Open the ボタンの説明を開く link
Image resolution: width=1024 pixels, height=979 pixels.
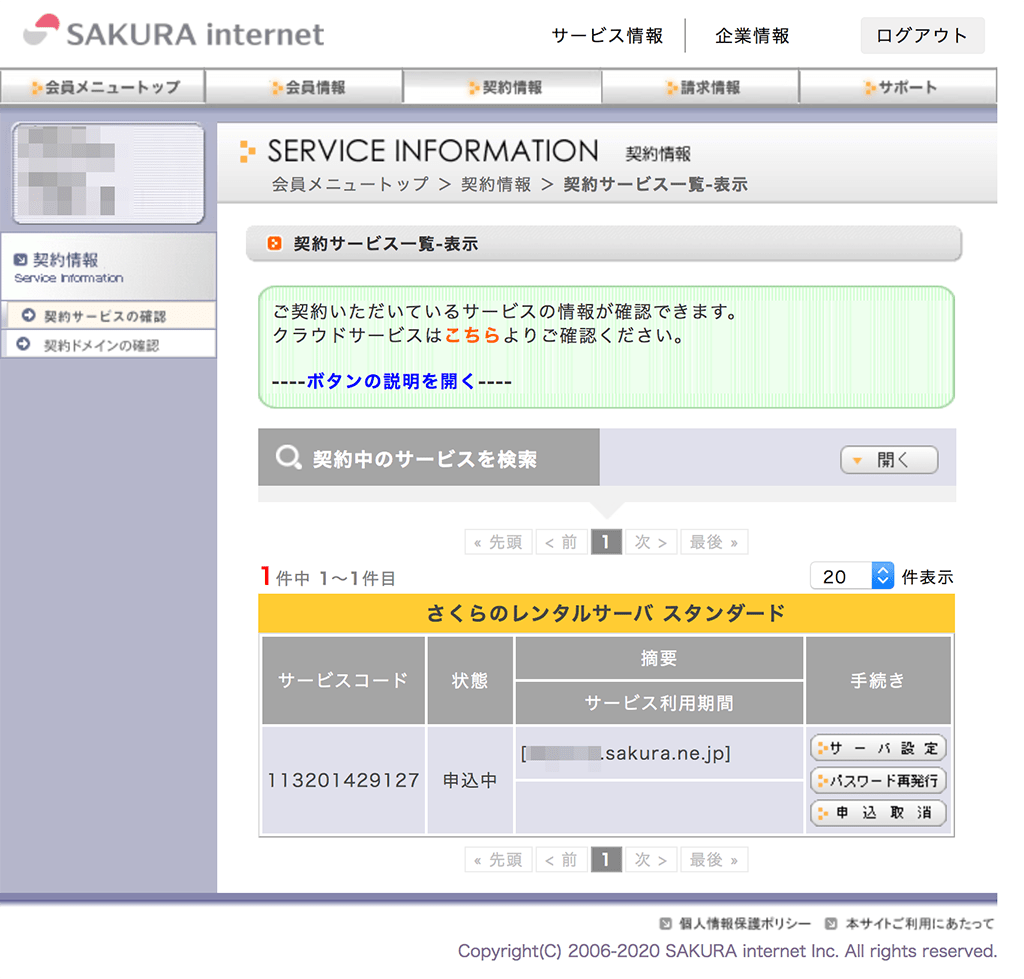391,381
